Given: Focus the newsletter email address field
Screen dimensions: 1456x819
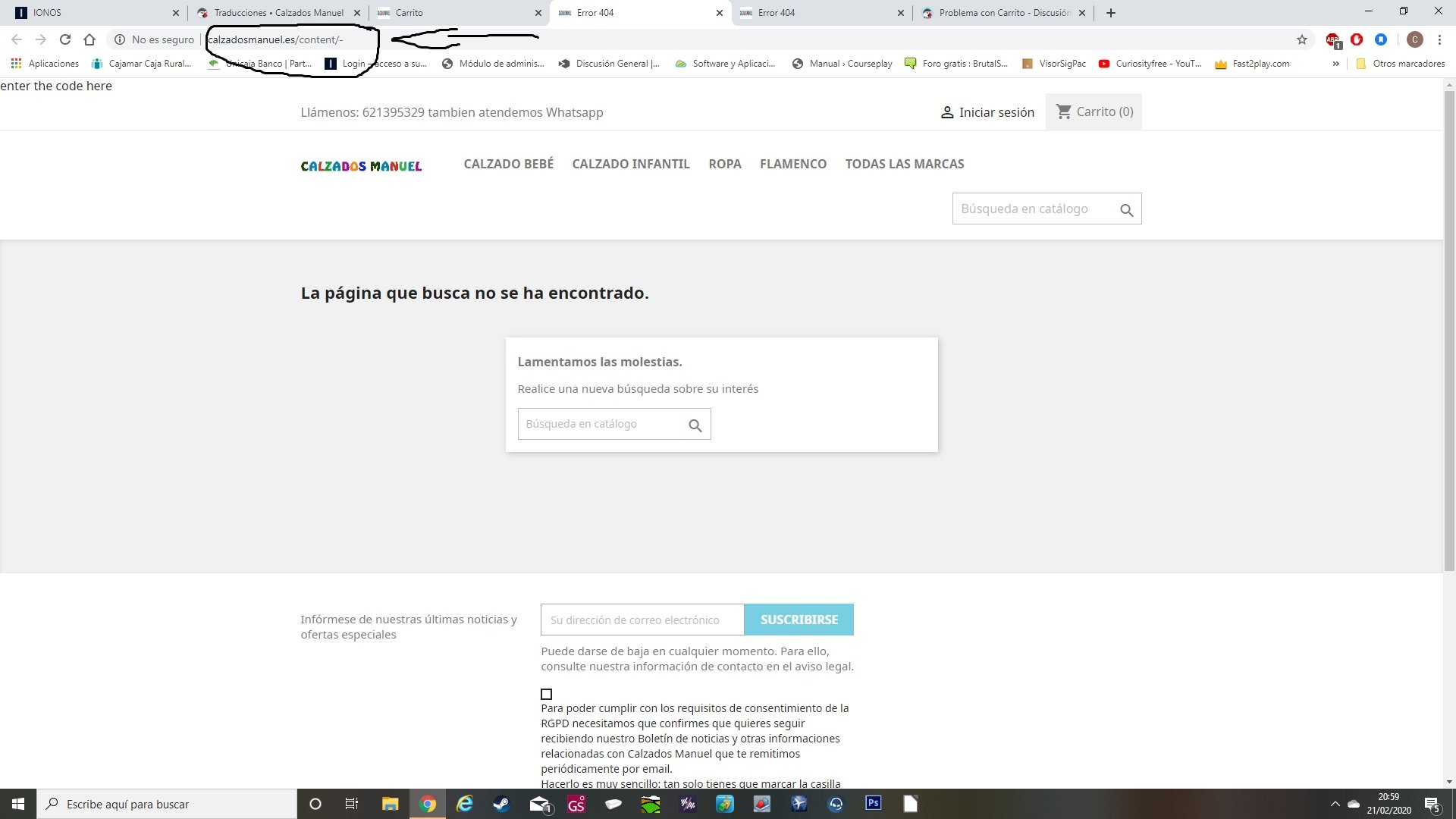Looking at the screenshot, I should (x=642, y=620).
